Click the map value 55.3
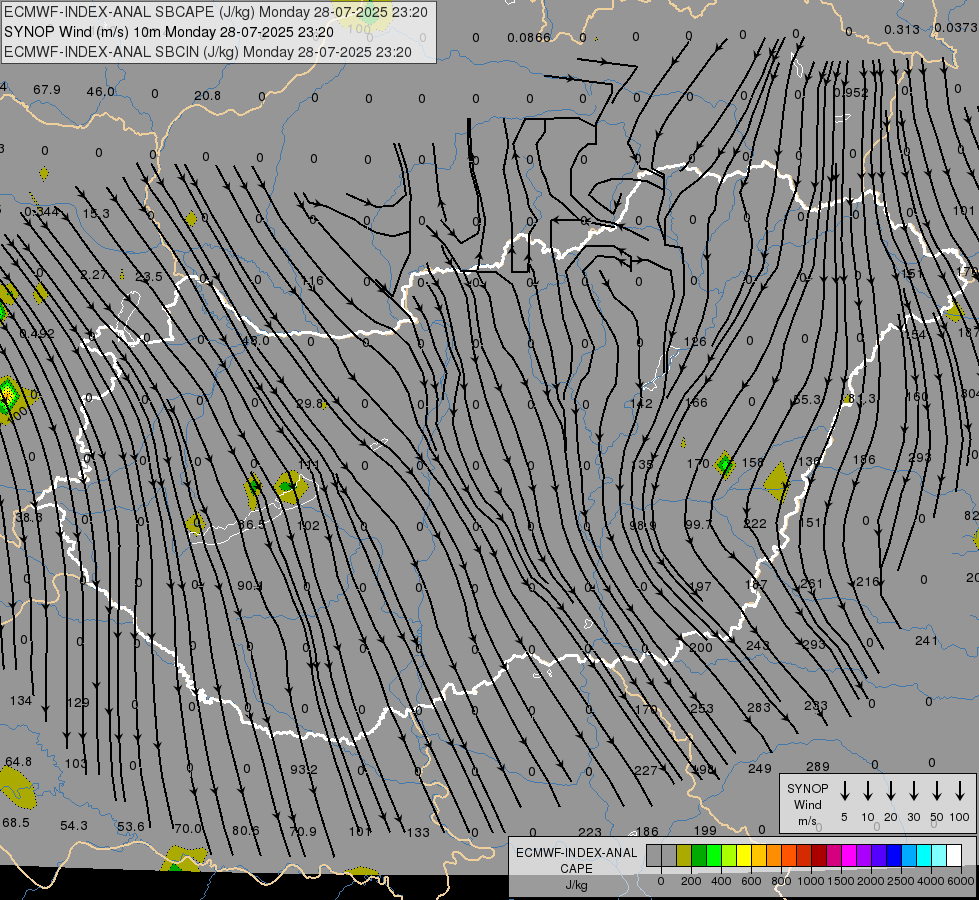The height and width of the screenshot is (900, 979). coord(806,400)
